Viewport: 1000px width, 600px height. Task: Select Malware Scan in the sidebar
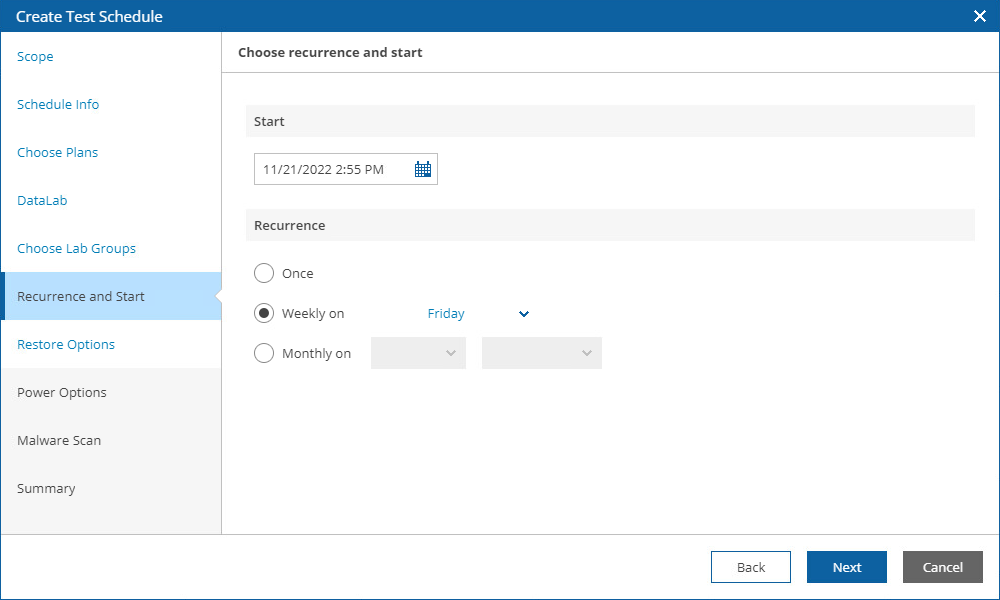59,441
